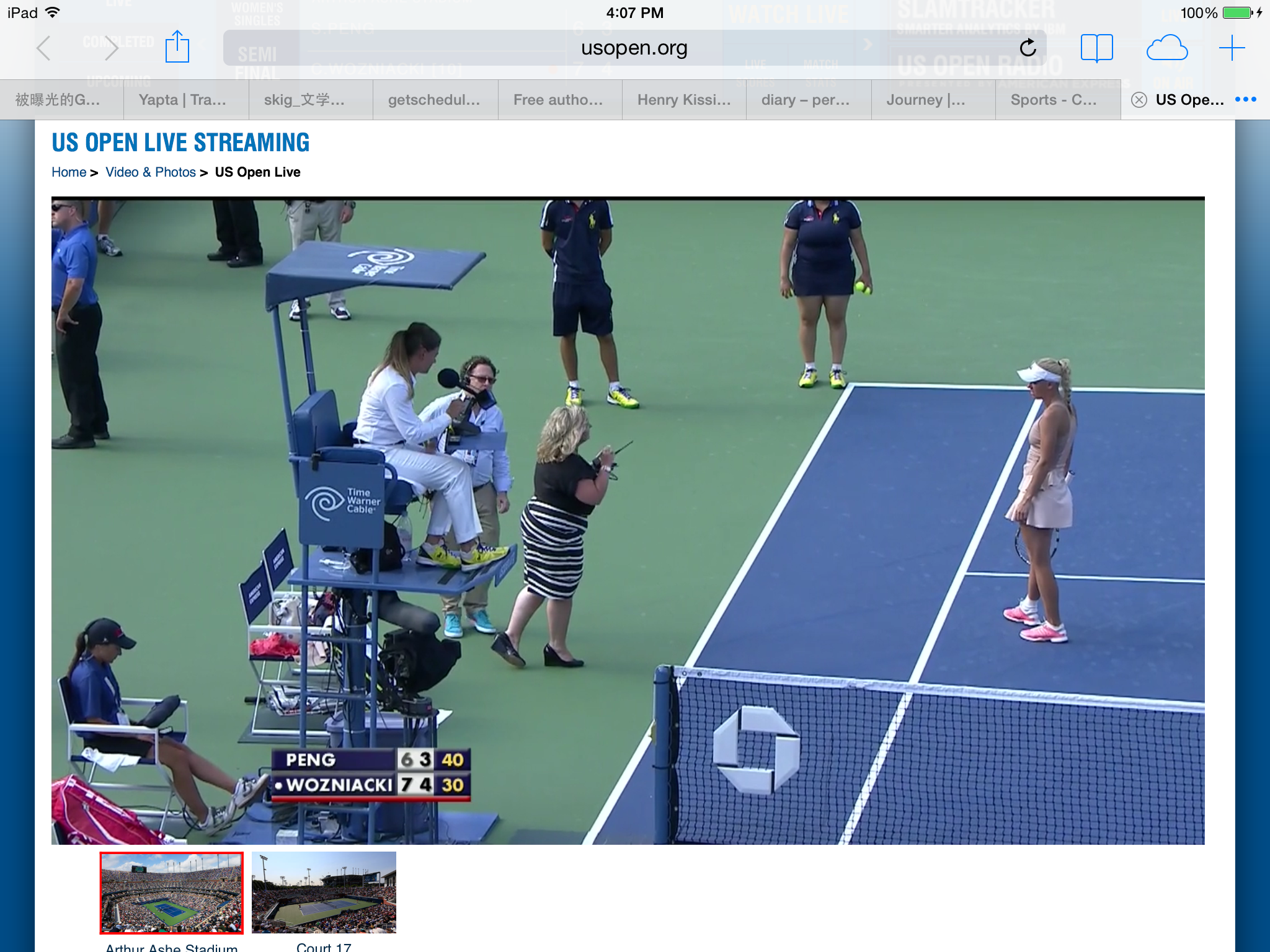Open the Share sheet icon
1270x952 pixels.
(x=177, y=47)
